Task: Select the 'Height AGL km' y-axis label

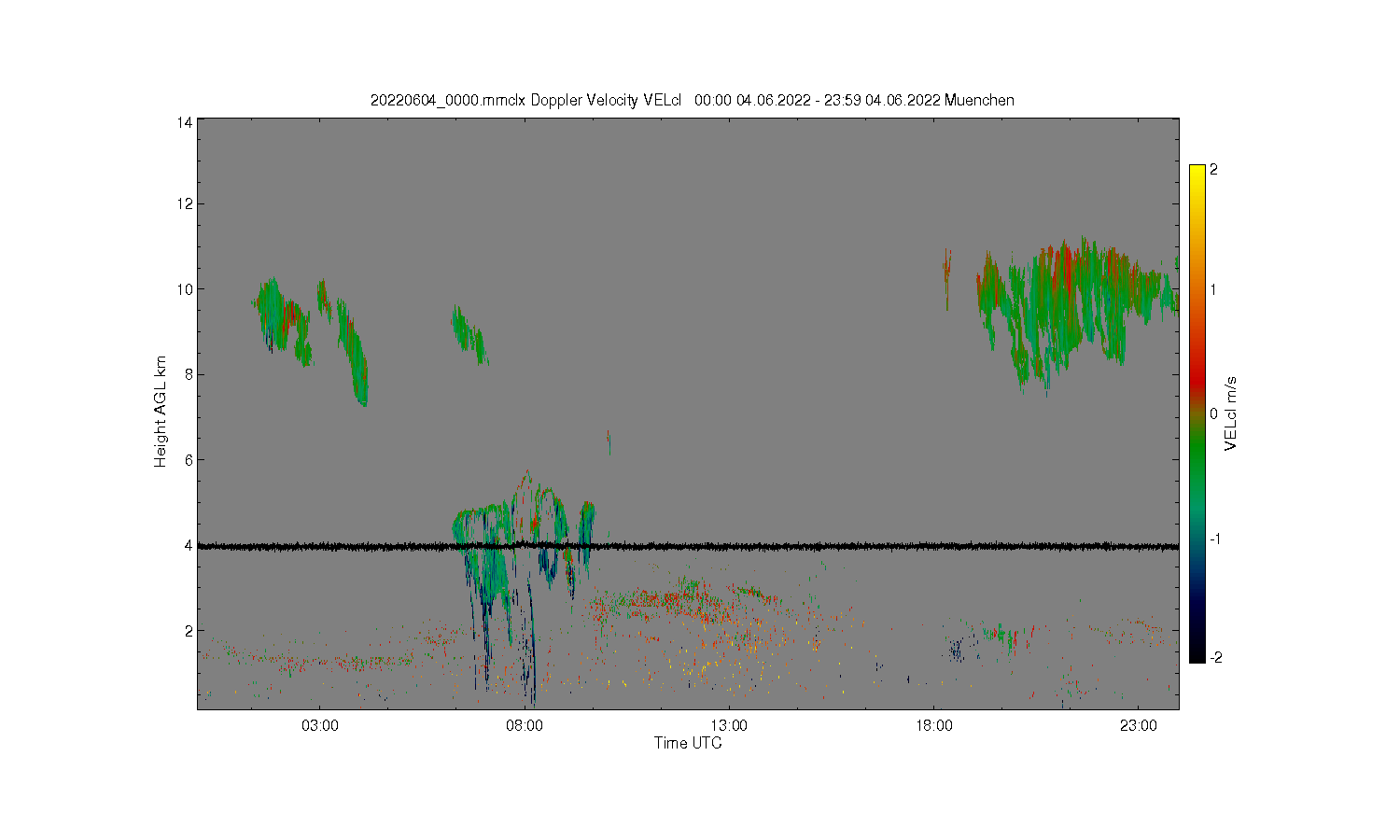Action: 161,412
